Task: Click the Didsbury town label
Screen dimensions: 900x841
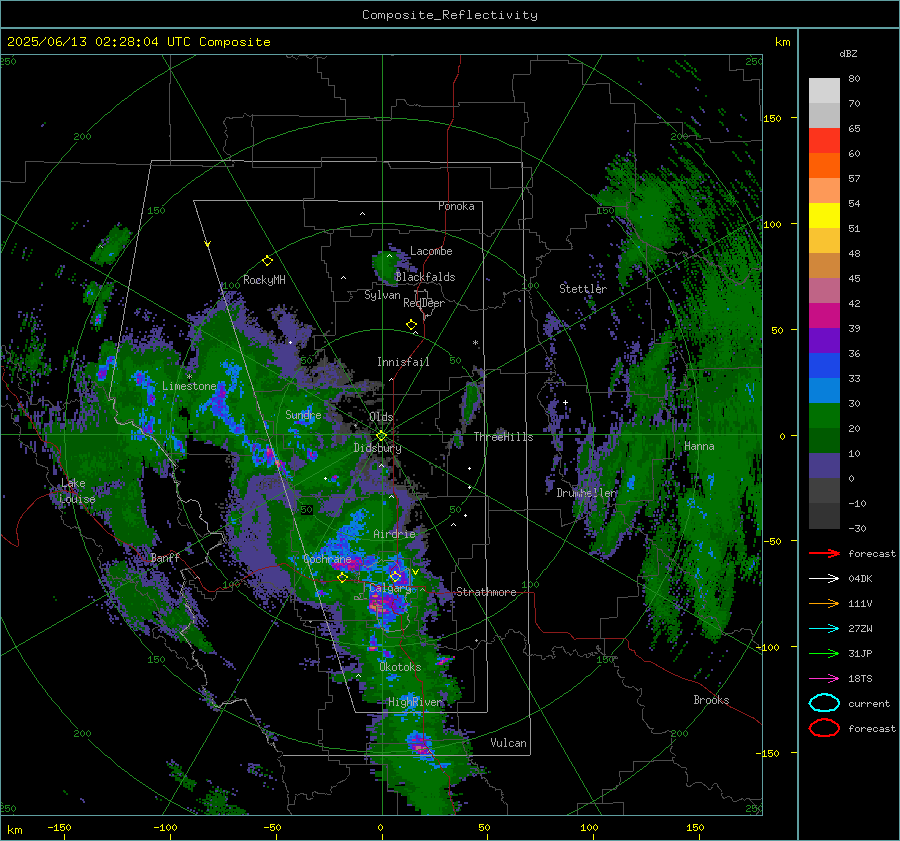Action: [377, 448]
